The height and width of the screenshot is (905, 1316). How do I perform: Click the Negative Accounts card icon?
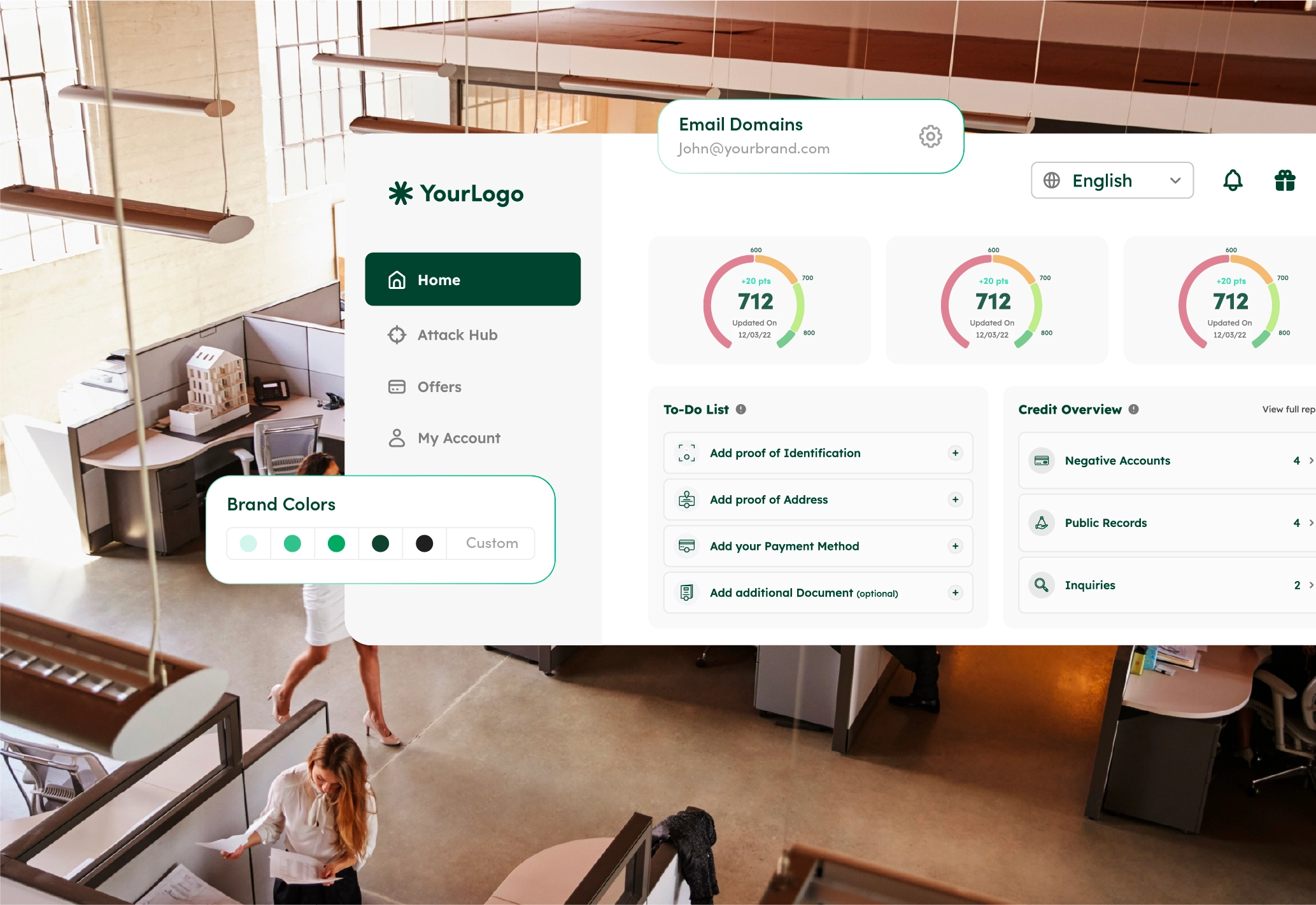(x=1042, y=460)
